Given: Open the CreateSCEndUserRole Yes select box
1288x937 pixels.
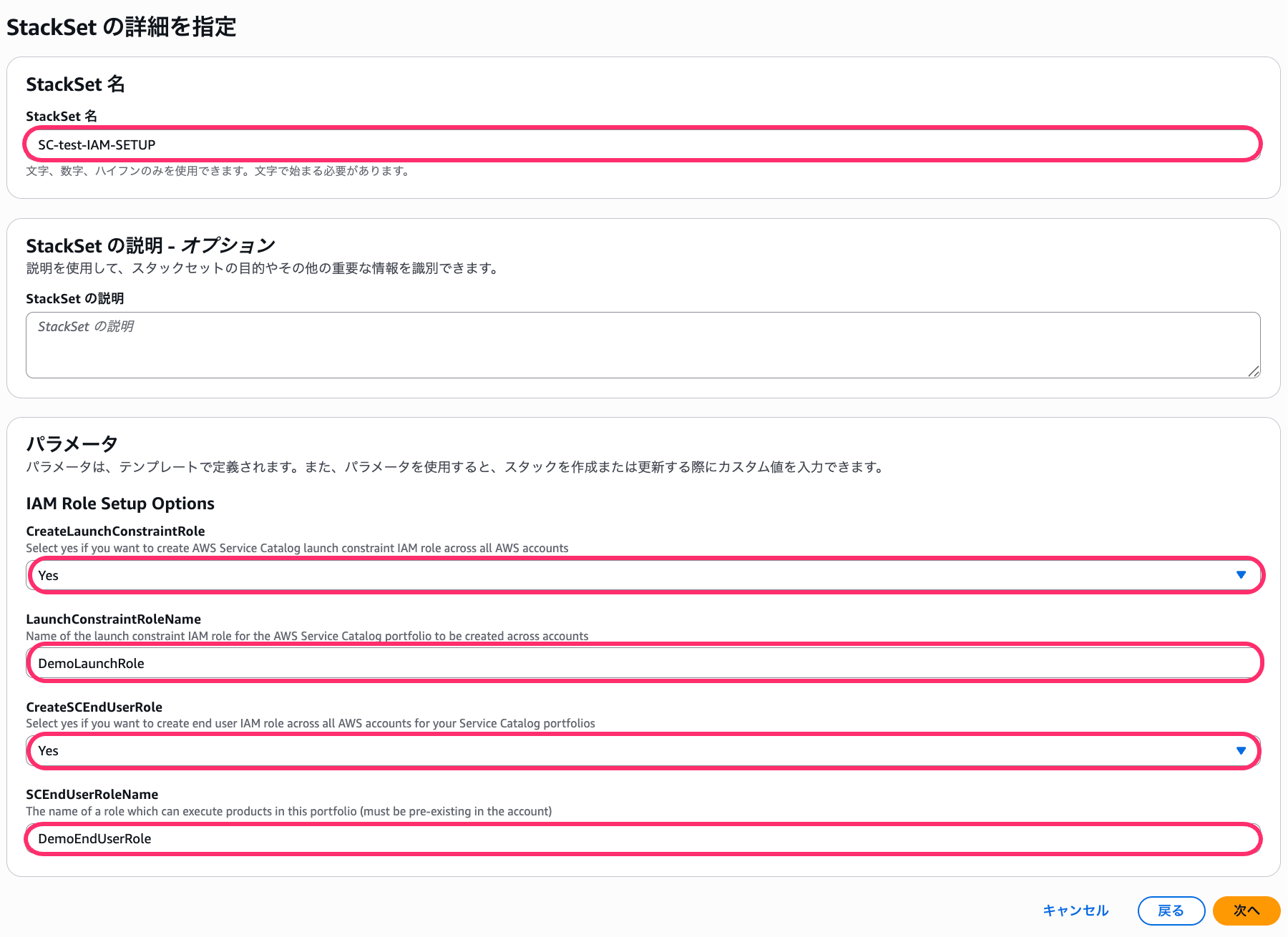Looking at the screenshot, I should [x=630, y=750].
